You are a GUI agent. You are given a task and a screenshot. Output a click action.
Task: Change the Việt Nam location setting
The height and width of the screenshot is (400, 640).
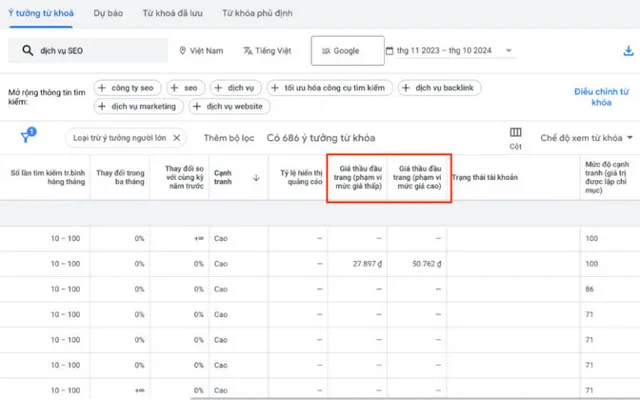(x=201, y=51)
